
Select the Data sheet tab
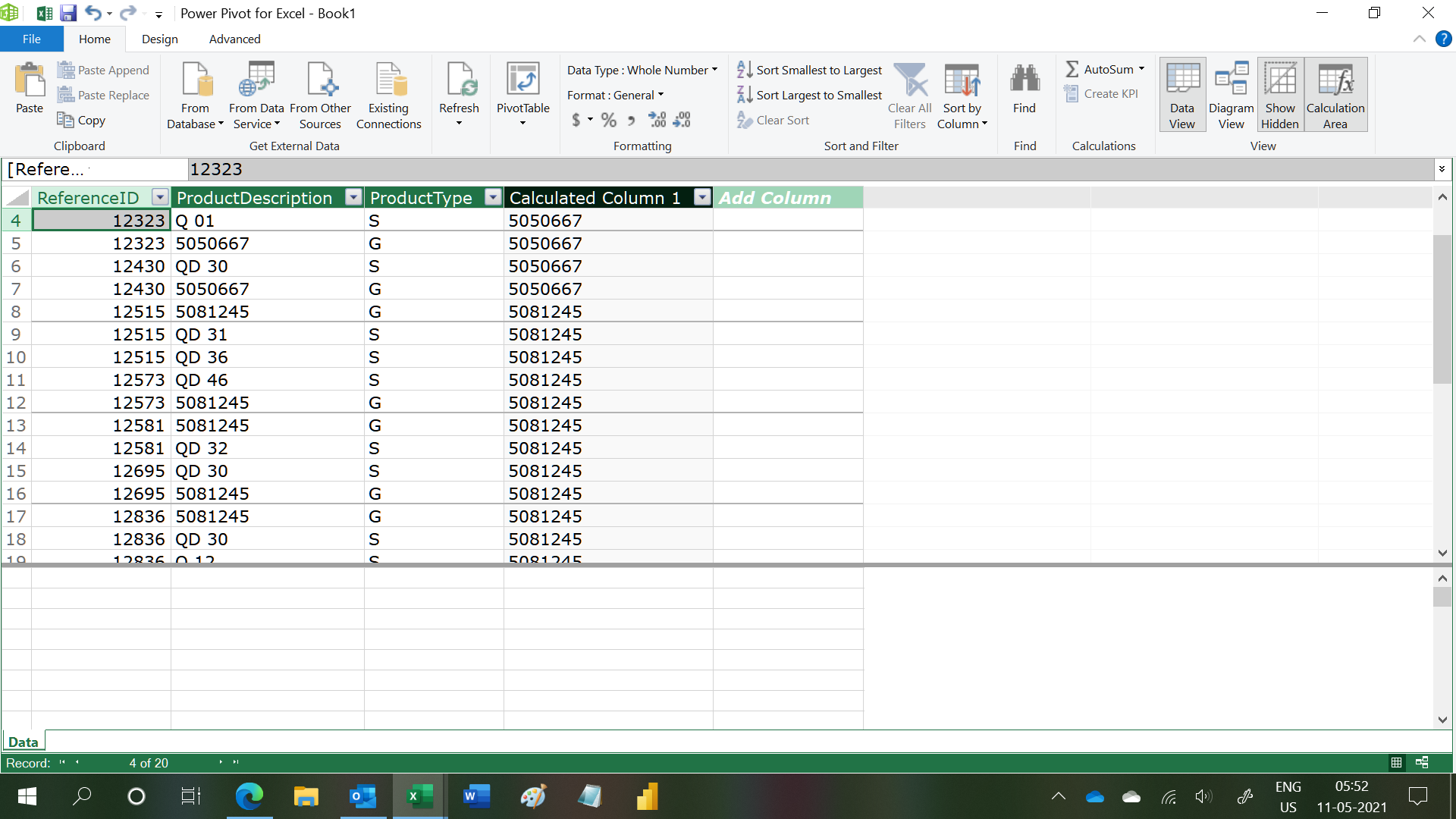[x=23, y=742]
